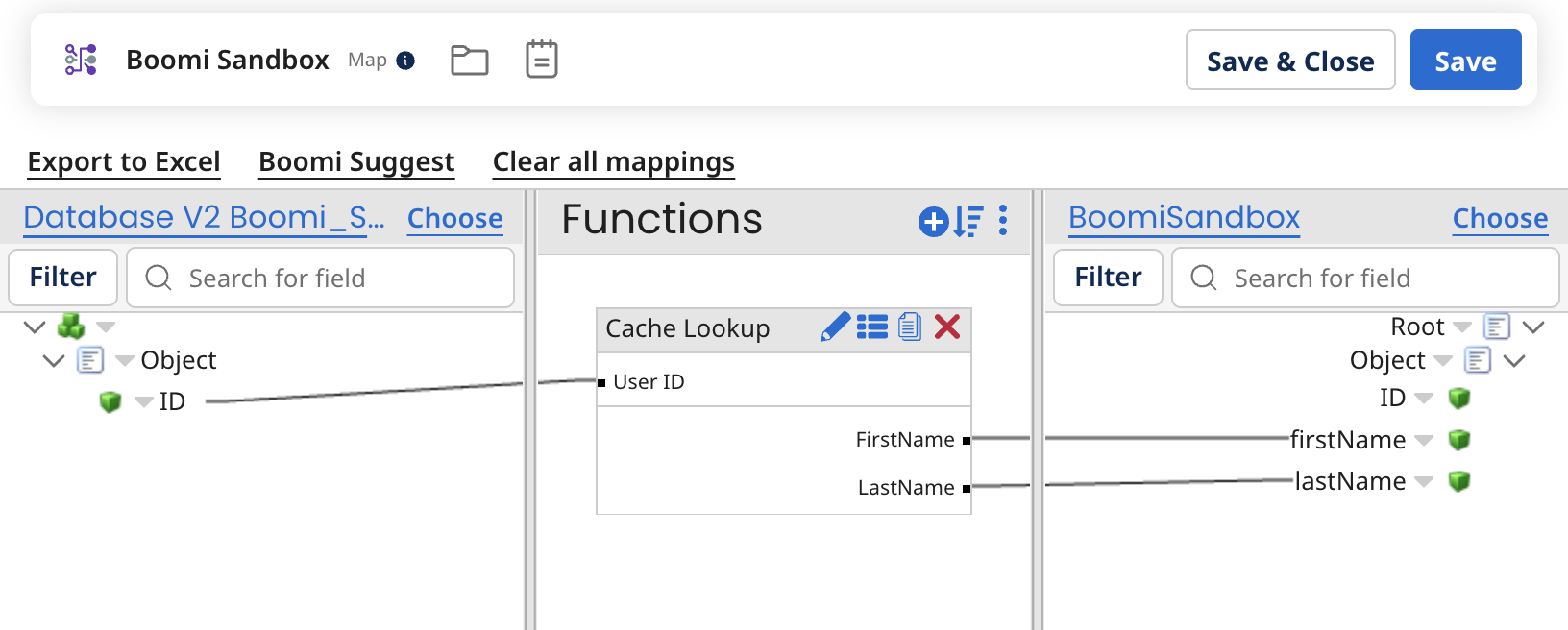Click the Boomi Suggest link
Viewport: 1568px width, 630px height.
click(x=356, y=162)
